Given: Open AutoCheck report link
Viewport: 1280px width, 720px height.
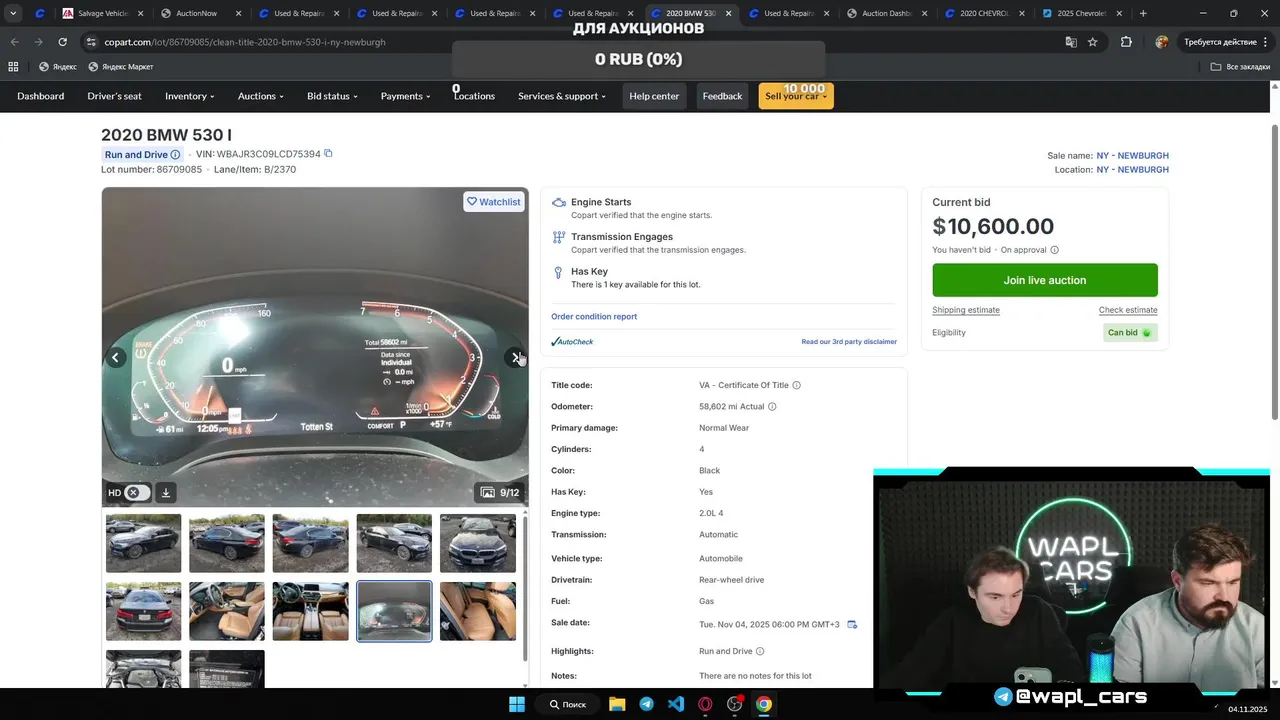Looking at the screenshot, I should (572, 342).
